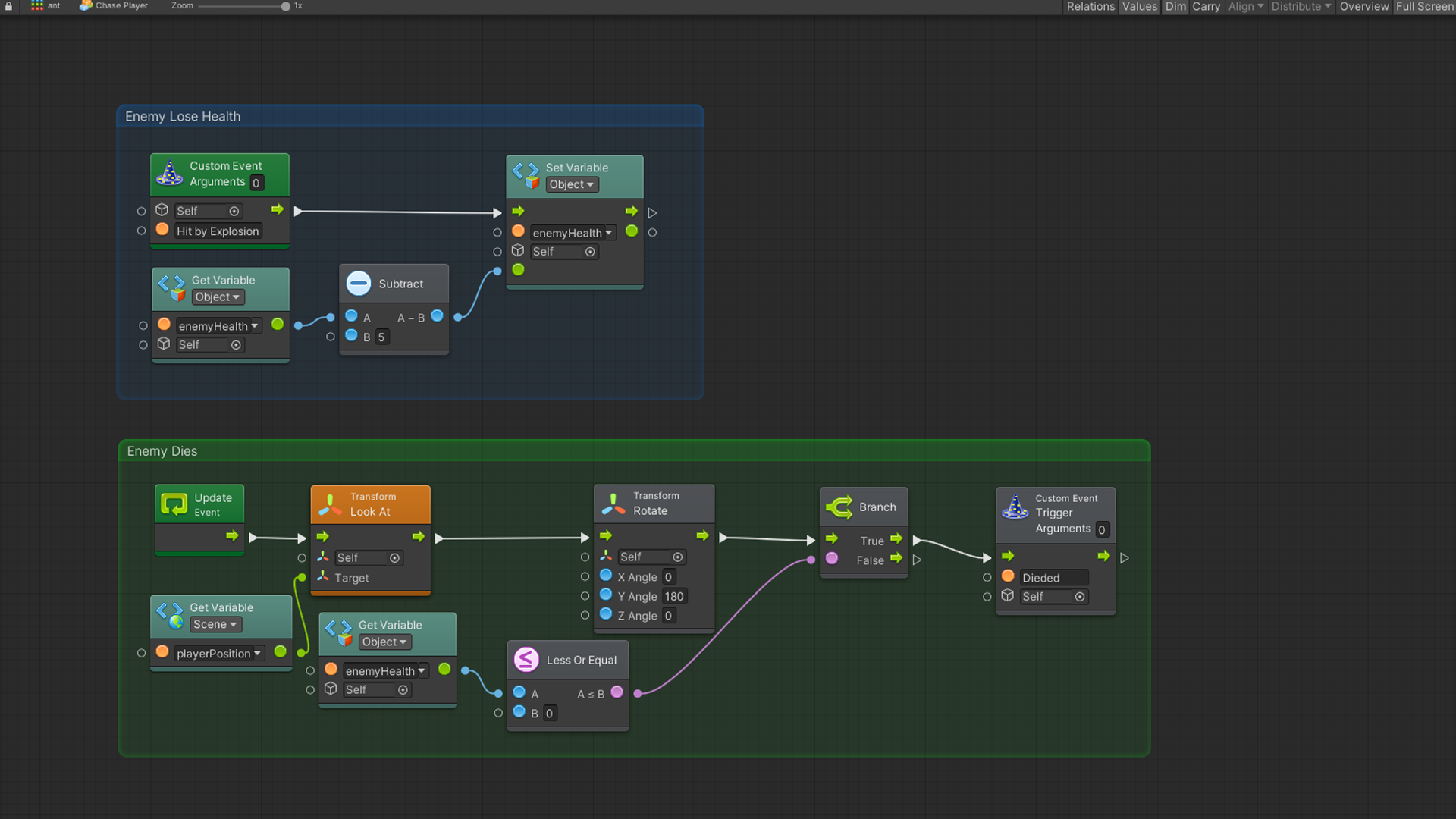Screen dimensions: 1456x819
Task: Open Get Variable Object dropdown in Enemy Dies
Action: pos(385,642)
